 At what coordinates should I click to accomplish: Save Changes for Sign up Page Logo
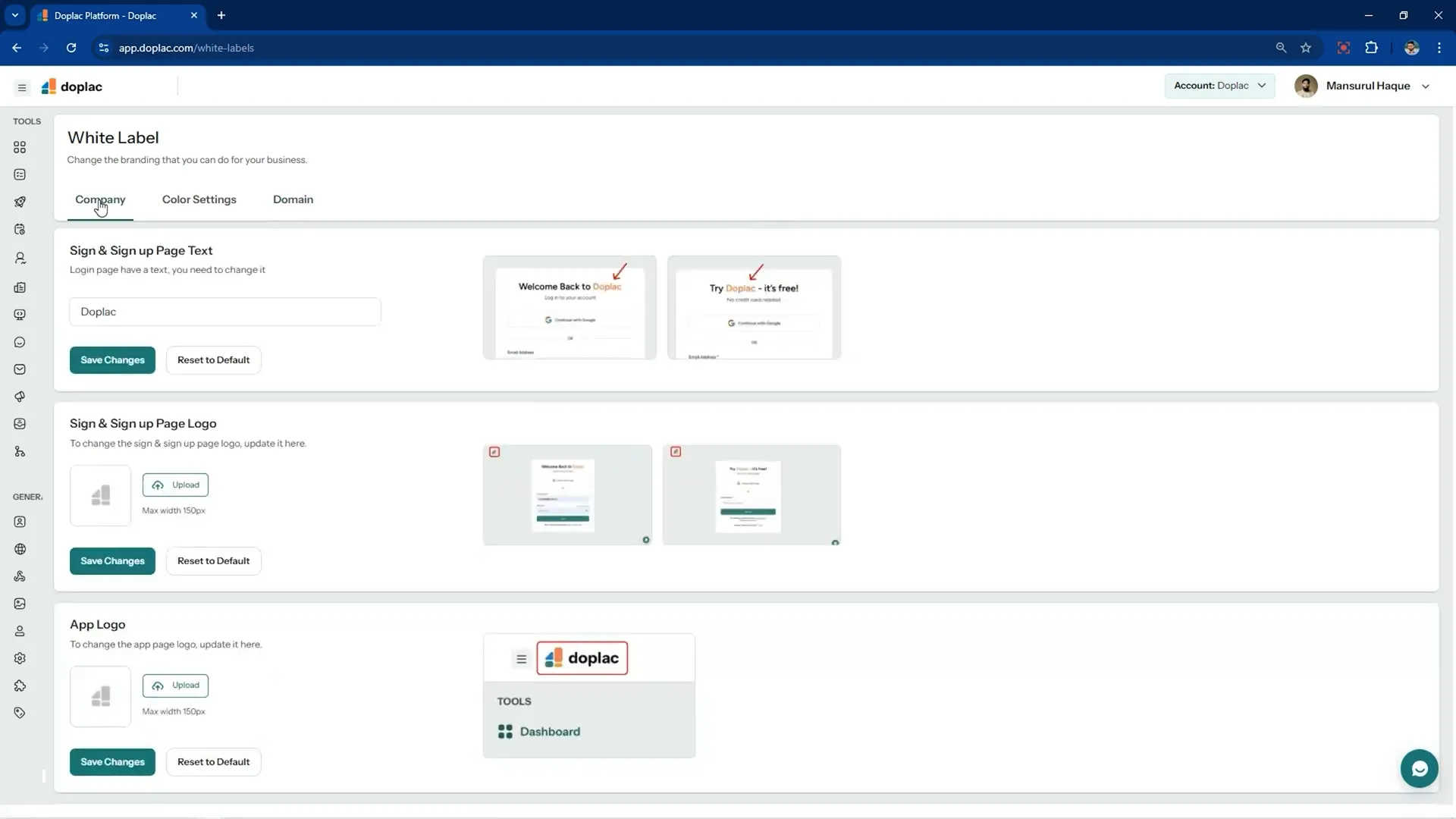tap(112, 561)
